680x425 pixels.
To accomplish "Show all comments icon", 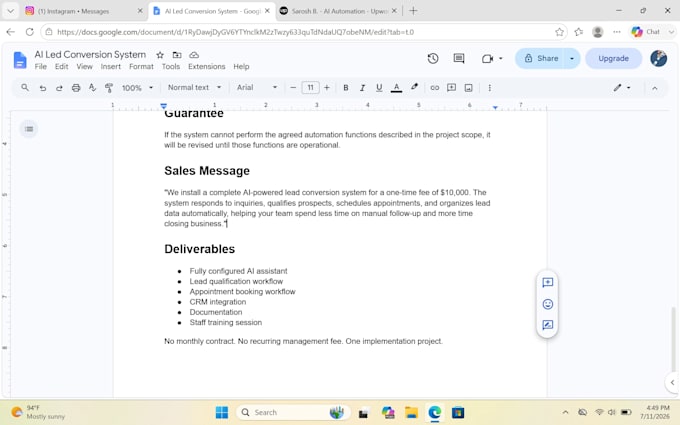I will click(459, 59).
